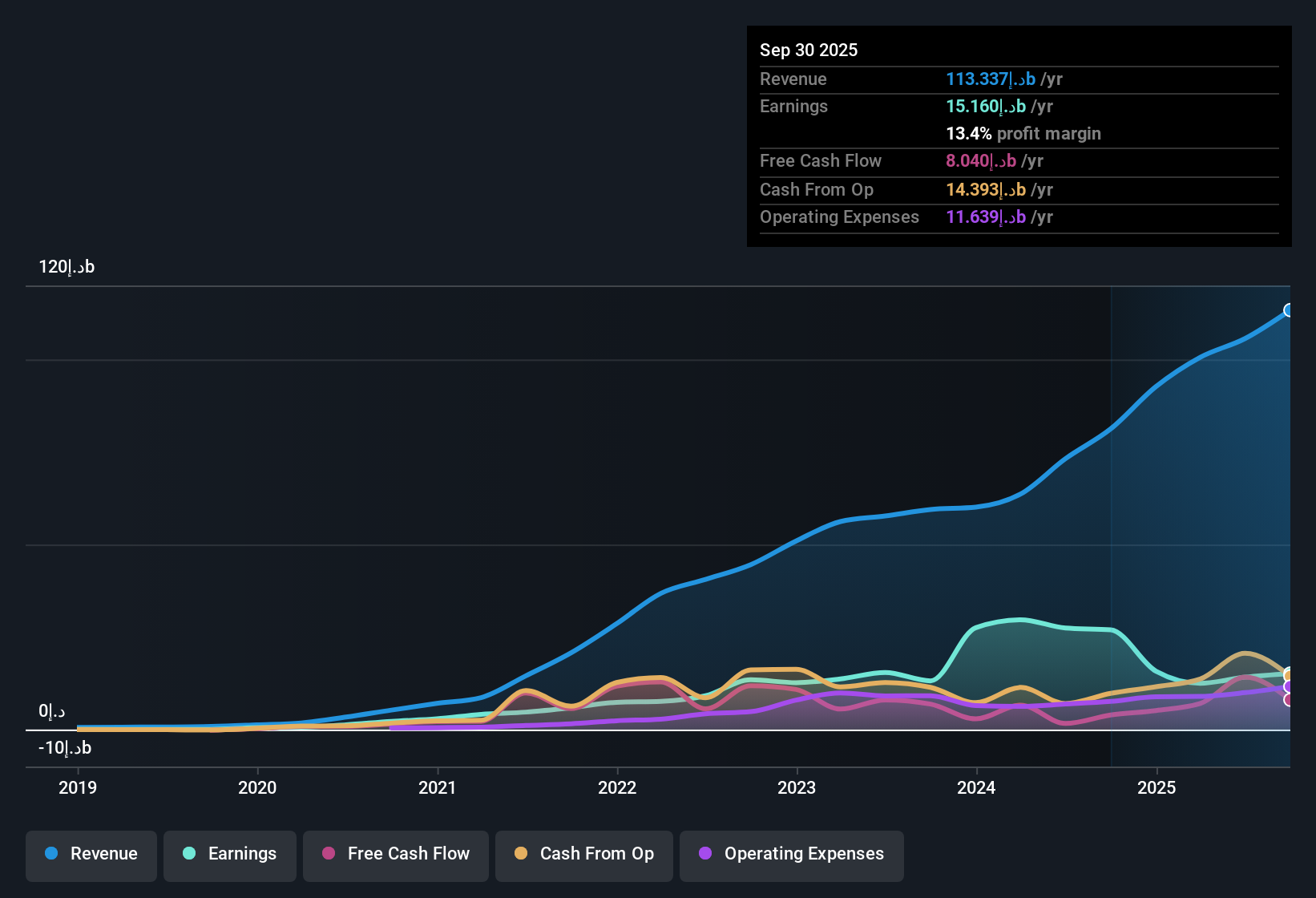The height and width of the screenshot is (898, 1316).
Task: Click the 13.4% profit margin text
Action: point(1023,134)
